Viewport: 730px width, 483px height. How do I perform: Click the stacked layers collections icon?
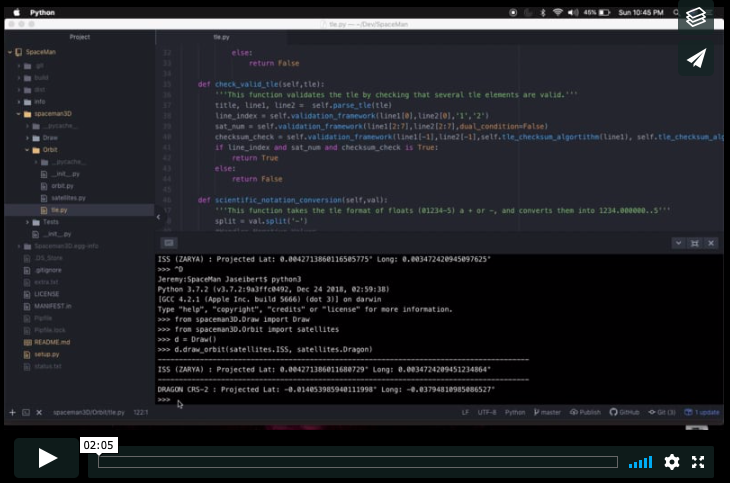[697, 17]
